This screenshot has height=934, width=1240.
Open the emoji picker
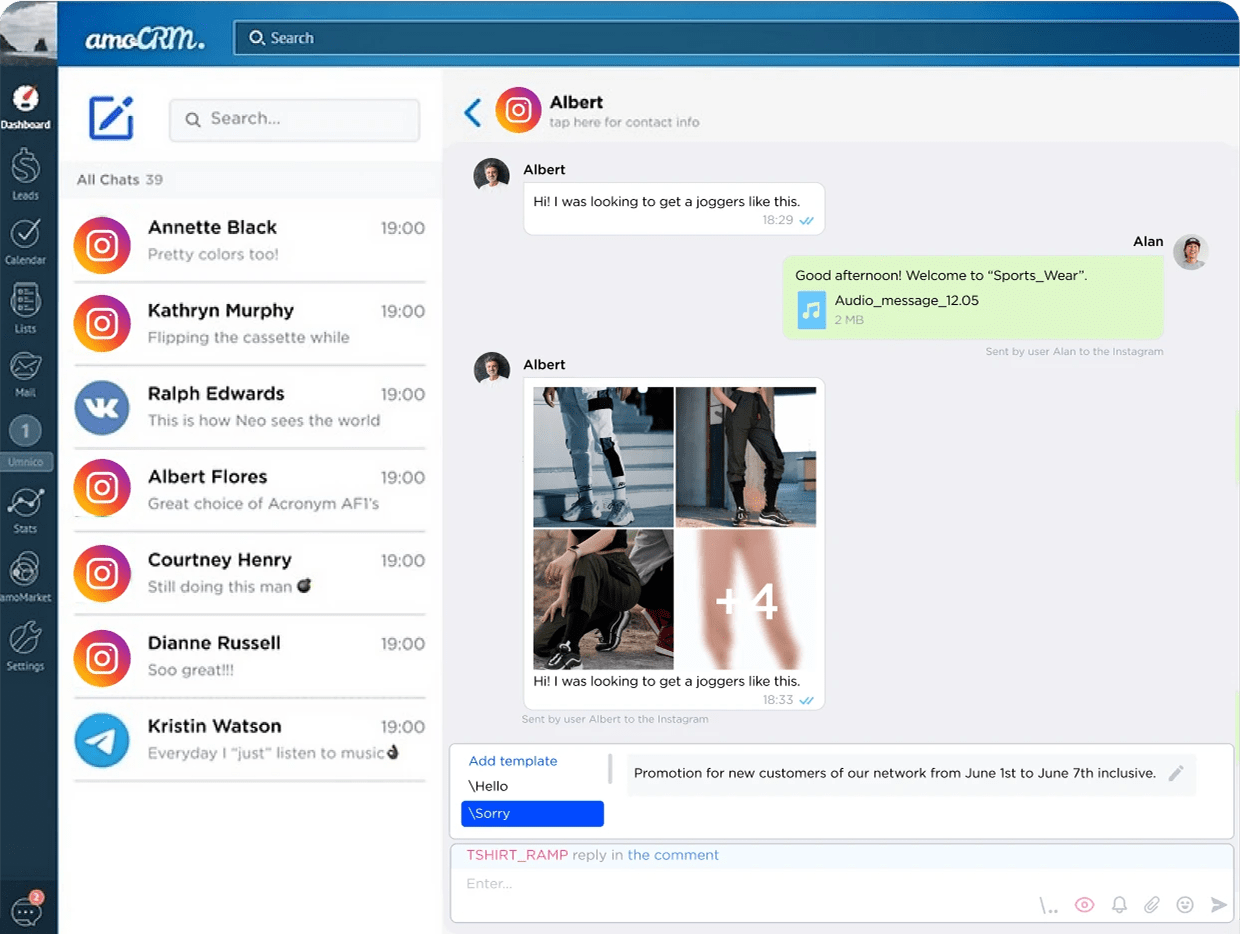[x=1185, y=904]
